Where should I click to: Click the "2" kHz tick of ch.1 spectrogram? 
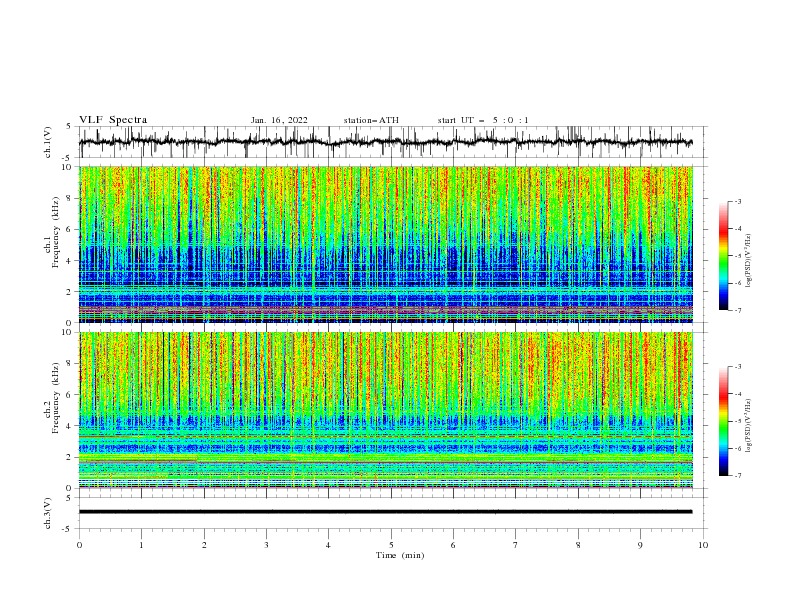pos(70,292)
